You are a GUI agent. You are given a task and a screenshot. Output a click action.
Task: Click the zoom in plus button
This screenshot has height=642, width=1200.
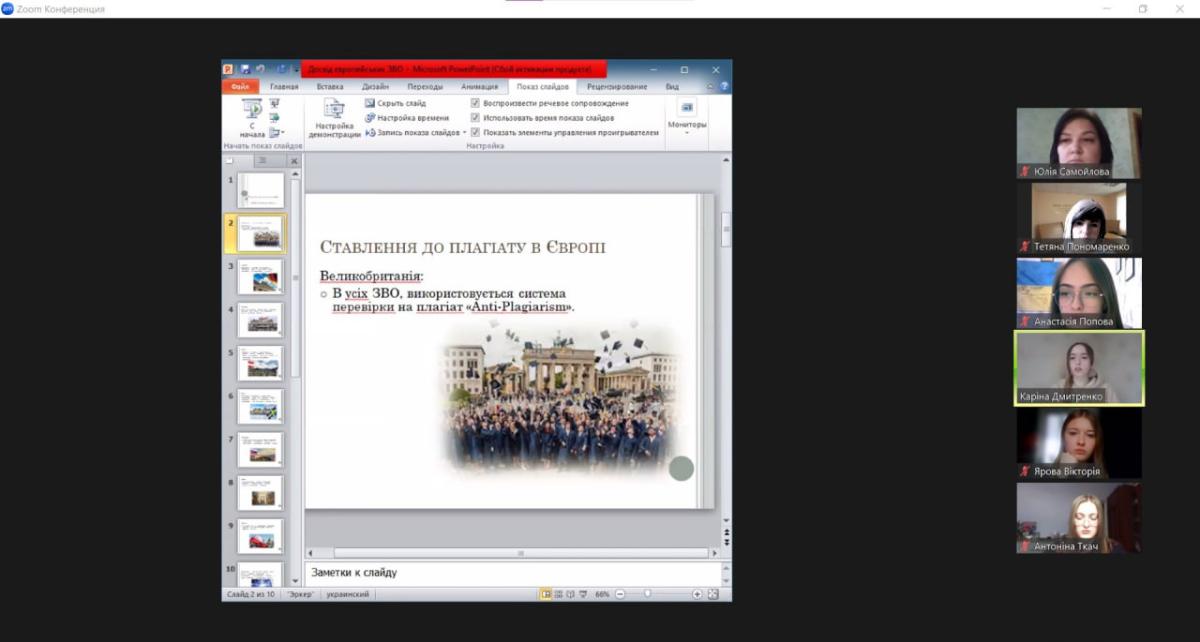point(697,594)
